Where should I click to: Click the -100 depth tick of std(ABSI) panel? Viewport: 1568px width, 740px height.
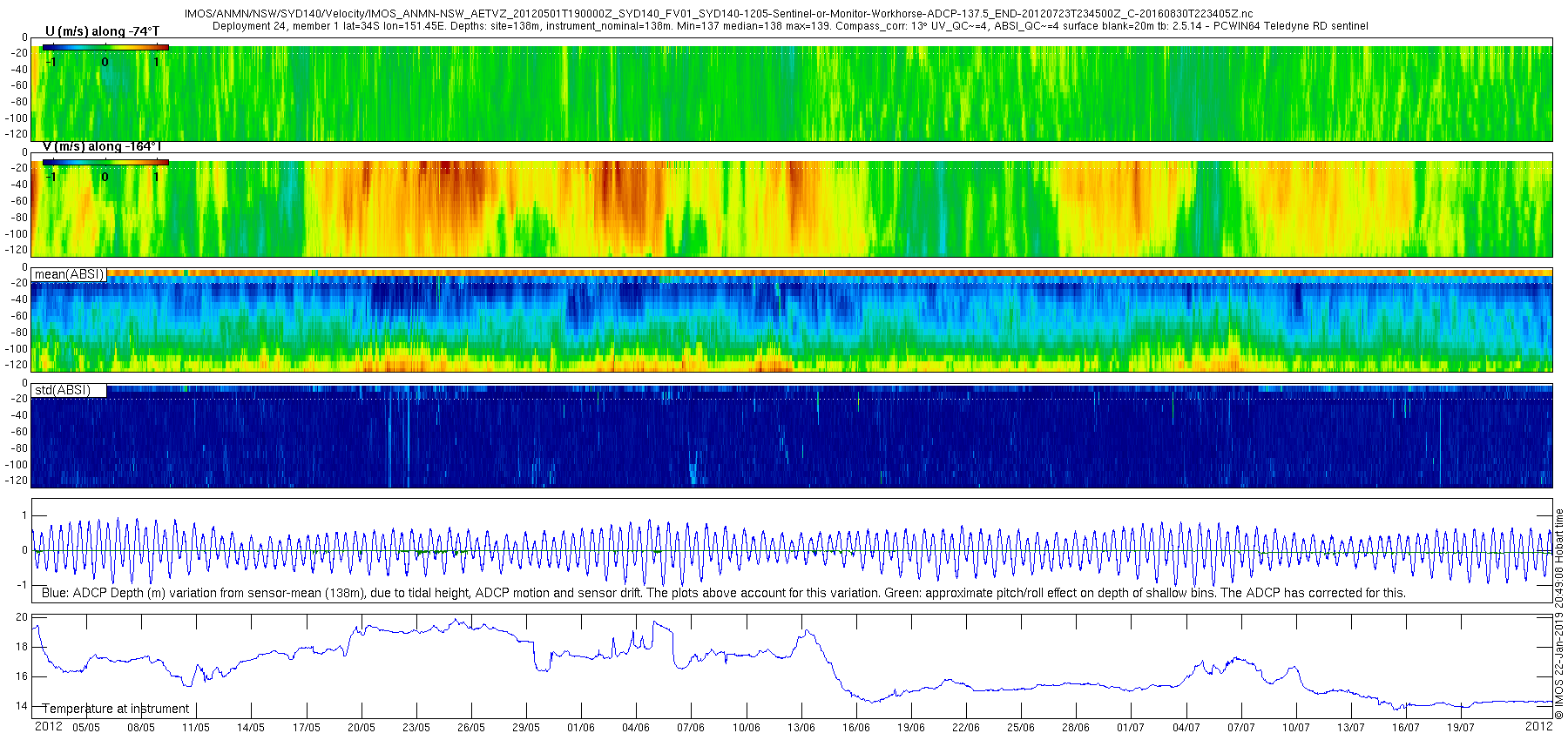click(x=17, y=465)
